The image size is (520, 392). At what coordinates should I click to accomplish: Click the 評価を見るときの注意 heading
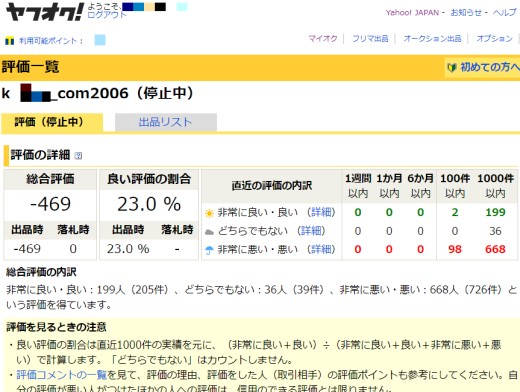tap(56, 327)
